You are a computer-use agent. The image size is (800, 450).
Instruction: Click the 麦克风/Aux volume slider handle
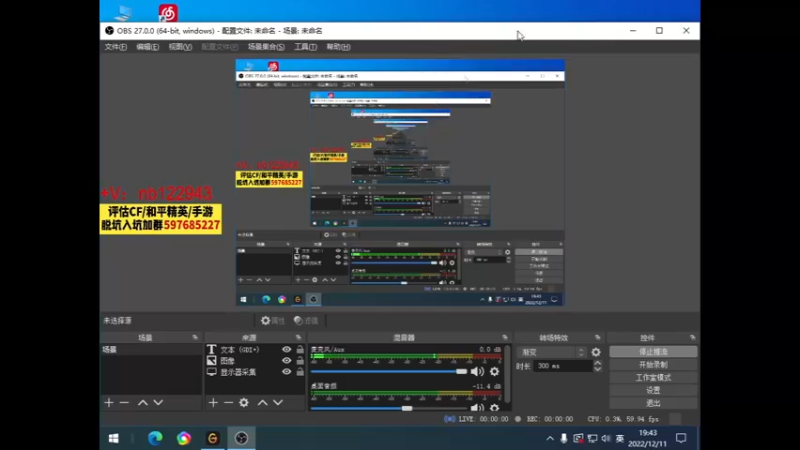tap(461, 371)
